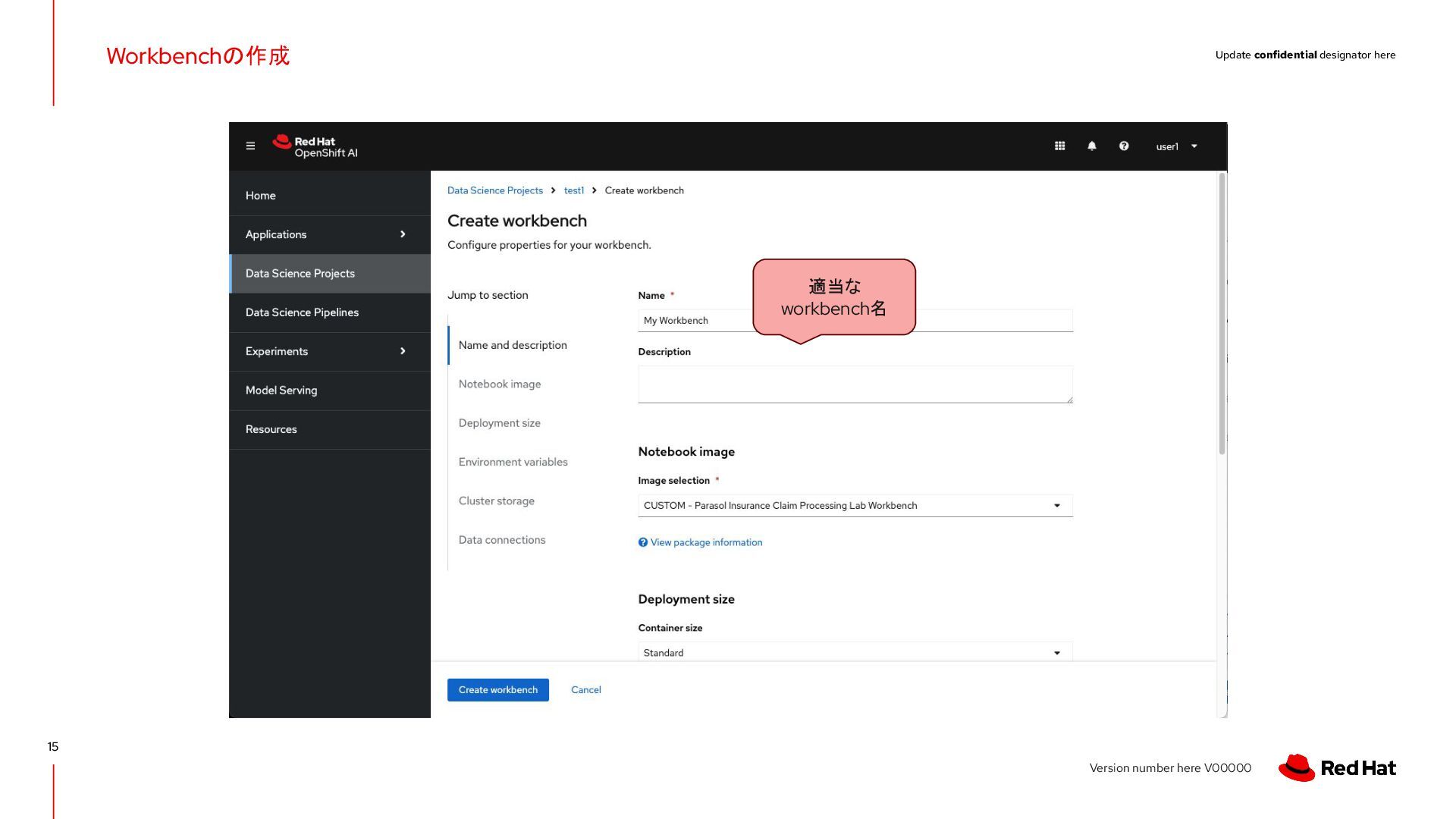Click the Data Science Projects breadcrumb link
Viewport: 1456px width, 819px height.
(x=494, y=190)
